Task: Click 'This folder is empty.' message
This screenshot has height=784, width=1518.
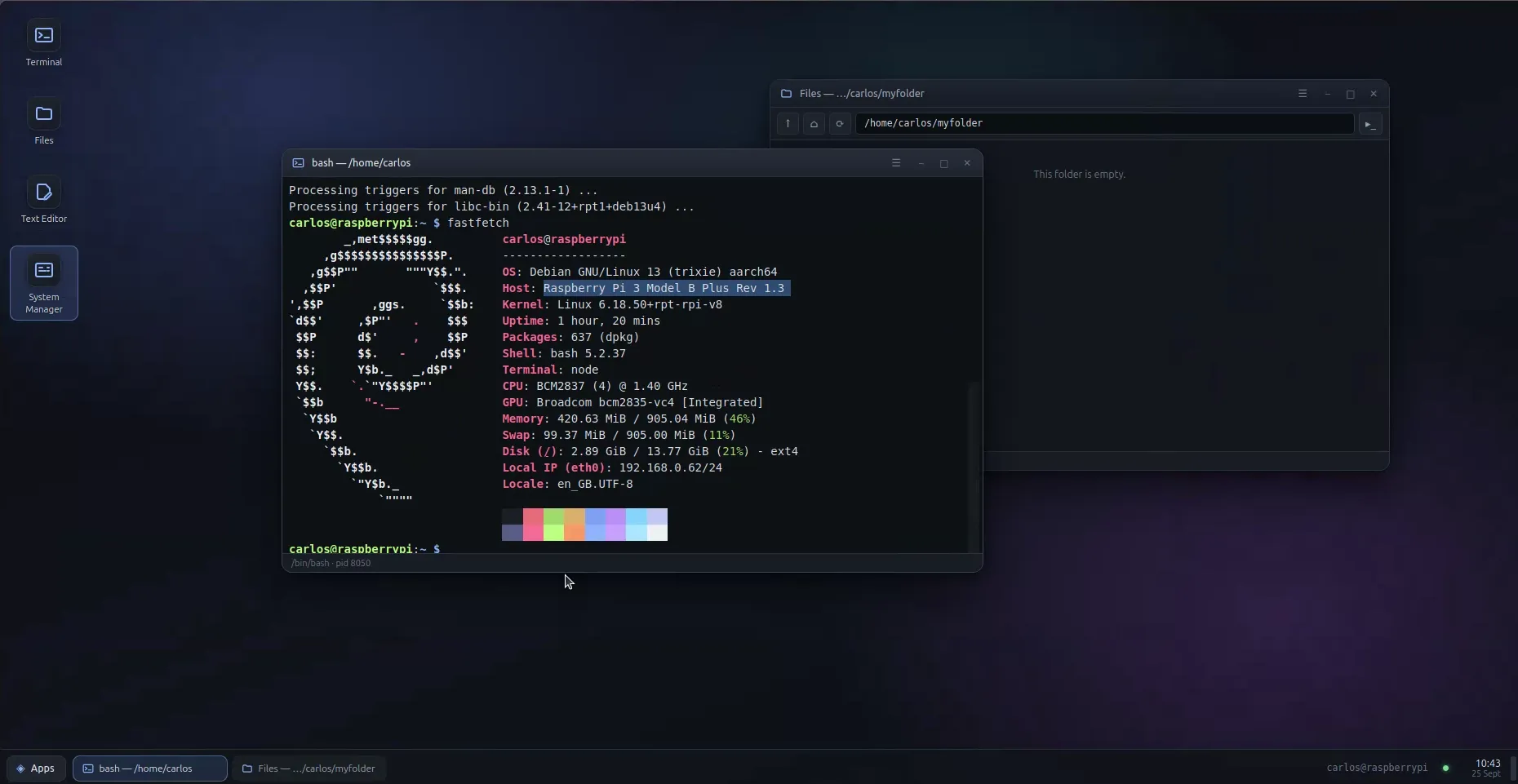Action: tap(1079, 175)
